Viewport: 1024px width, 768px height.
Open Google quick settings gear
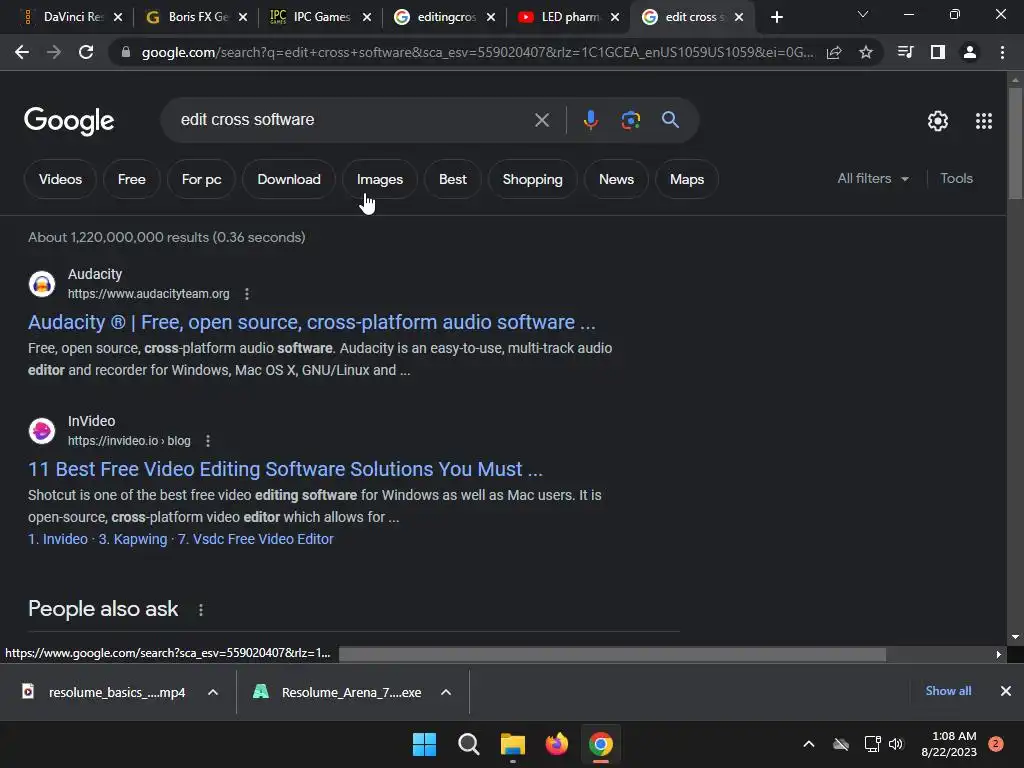click(938, 121)
